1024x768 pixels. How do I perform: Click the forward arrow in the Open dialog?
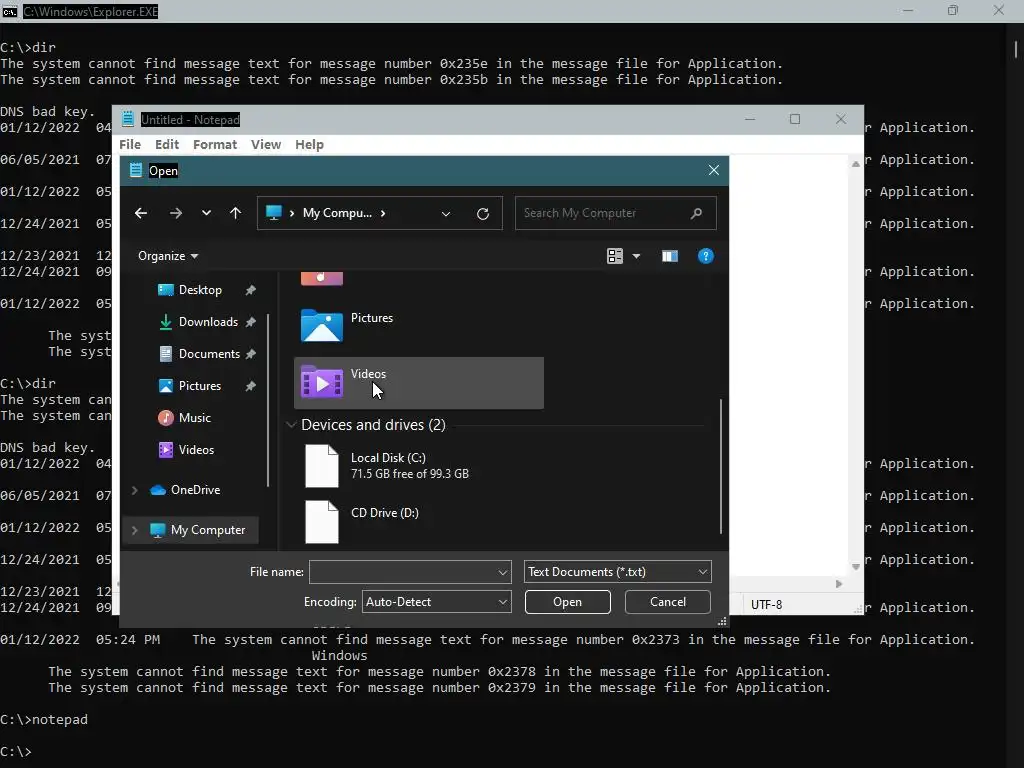pyautogui.click(x=176, y=213)
